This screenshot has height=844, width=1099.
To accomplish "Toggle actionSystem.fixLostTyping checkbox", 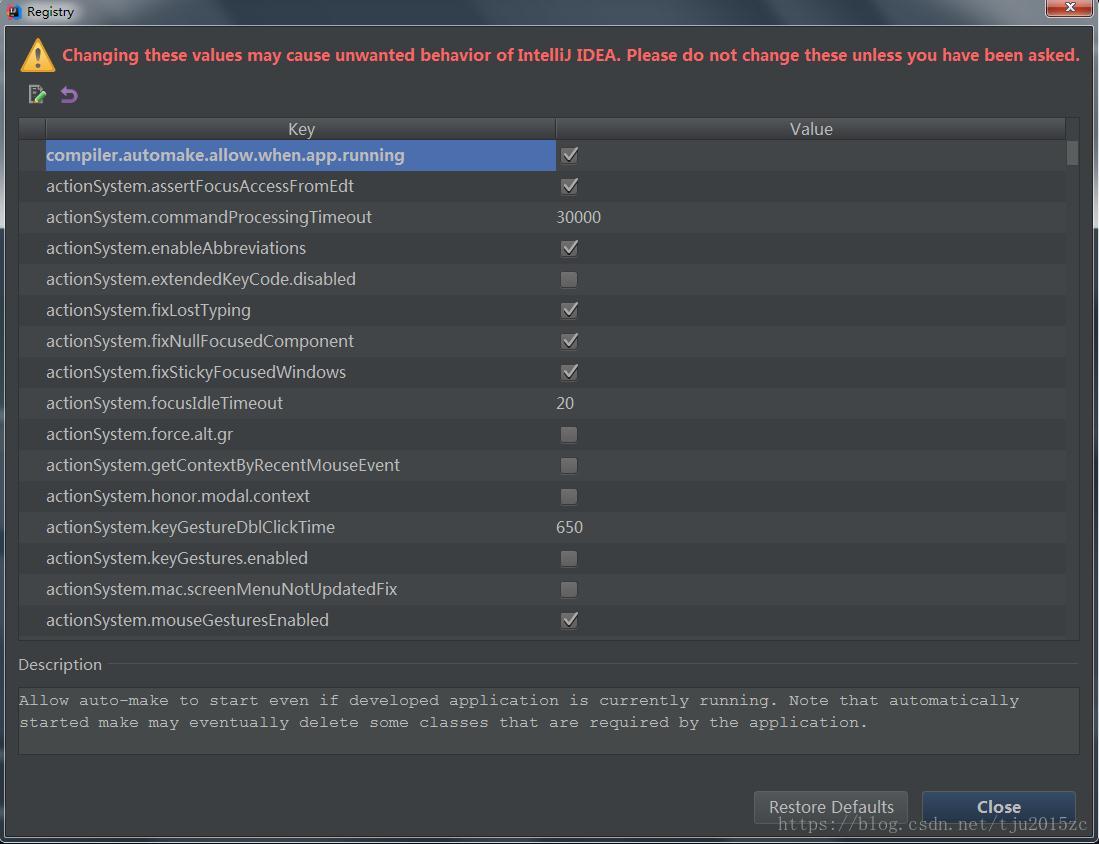I will click(x=569, y=310).
